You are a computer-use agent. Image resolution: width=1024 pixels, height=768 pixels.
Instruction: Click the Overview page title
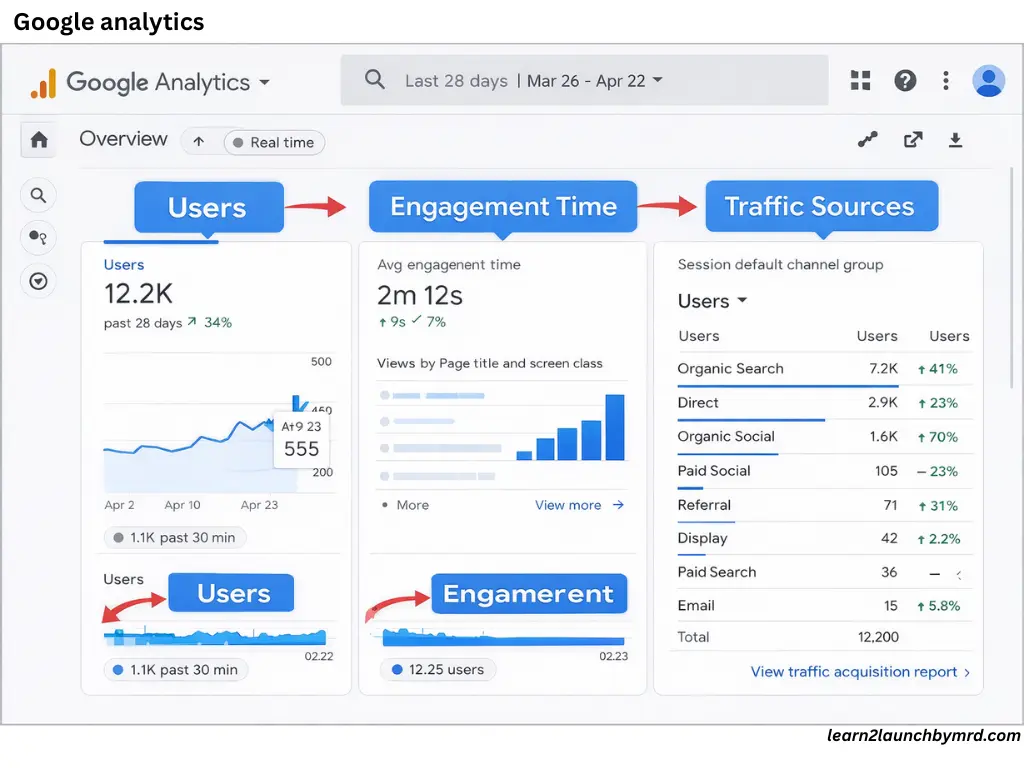(123, 139)
